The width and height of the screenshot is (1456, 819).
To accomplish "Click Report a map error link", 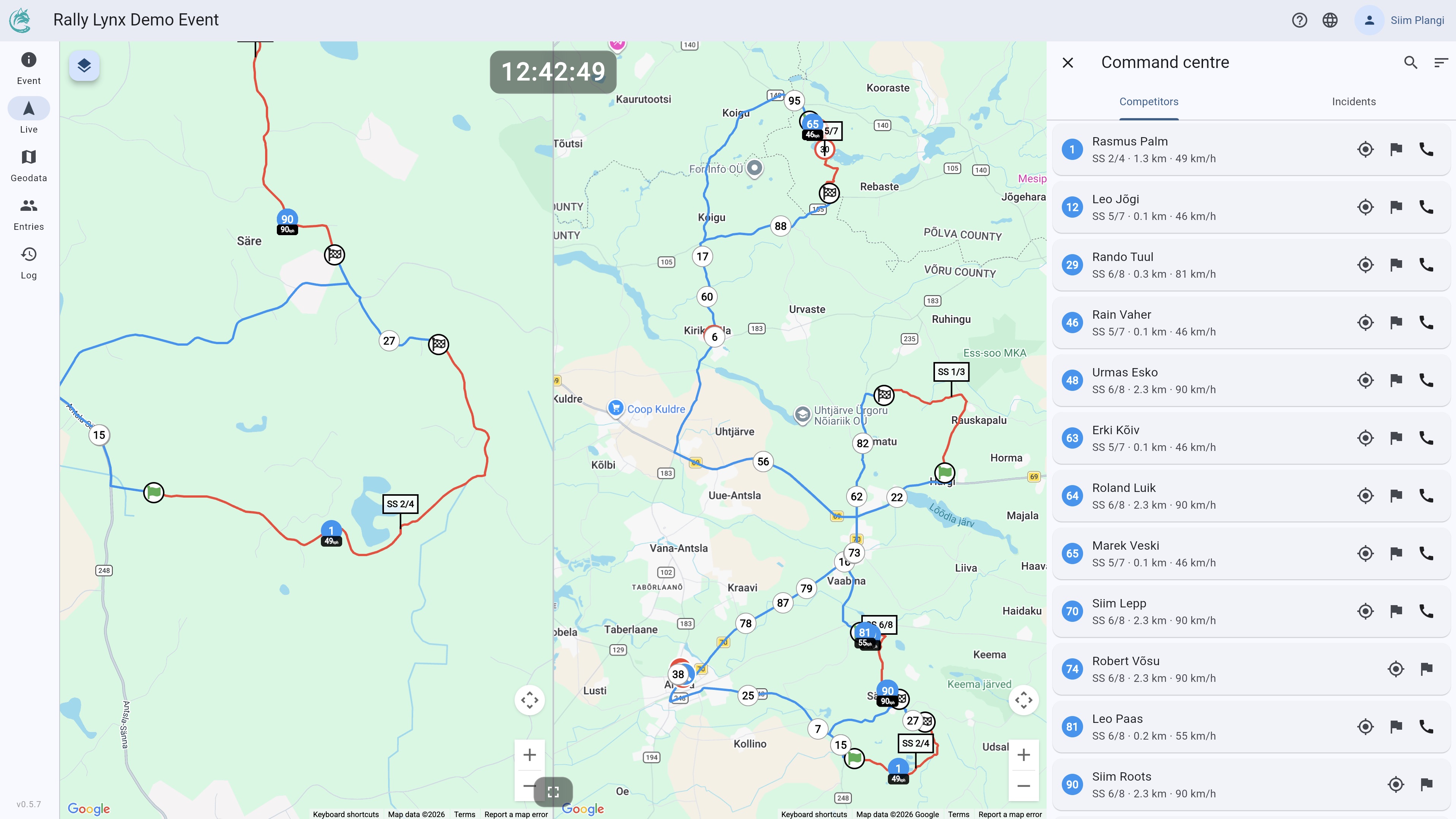I will 1011,814.
